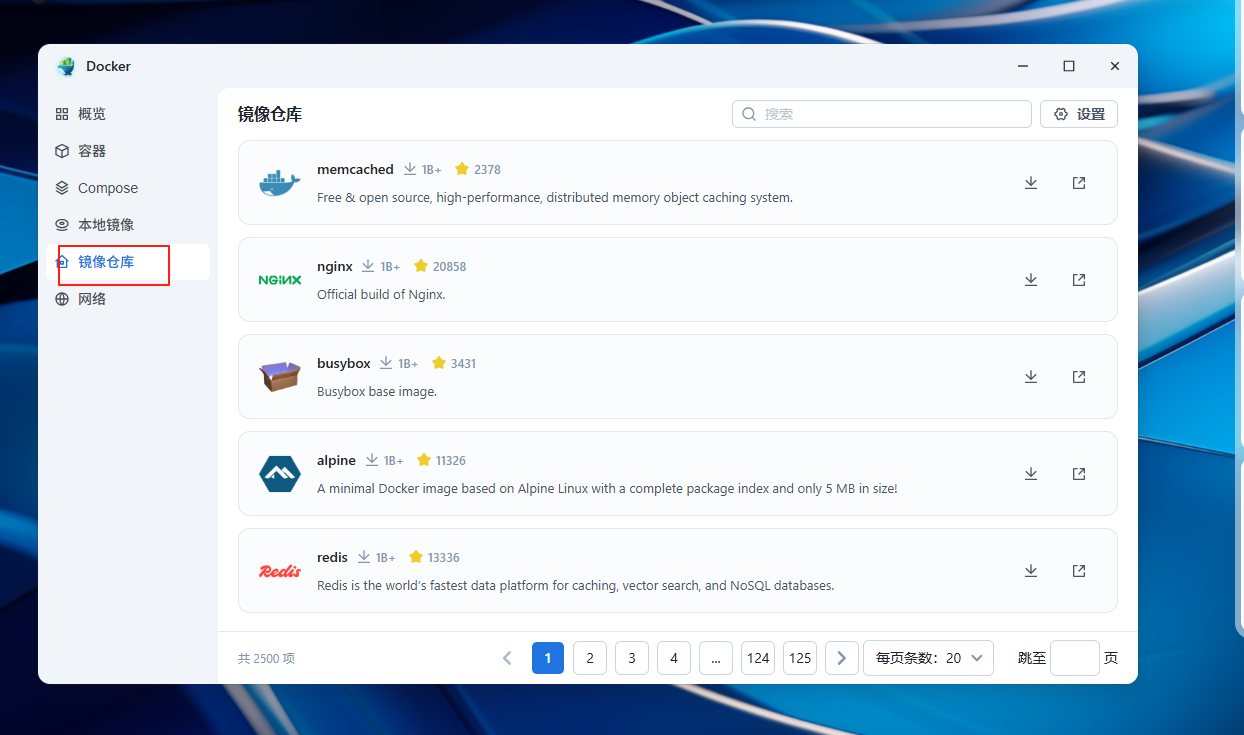Viewport: 1244px width, 735px height.
Task: Click the pagination ellipsis button
Action: pyautogui.click(x=716, y=658)
